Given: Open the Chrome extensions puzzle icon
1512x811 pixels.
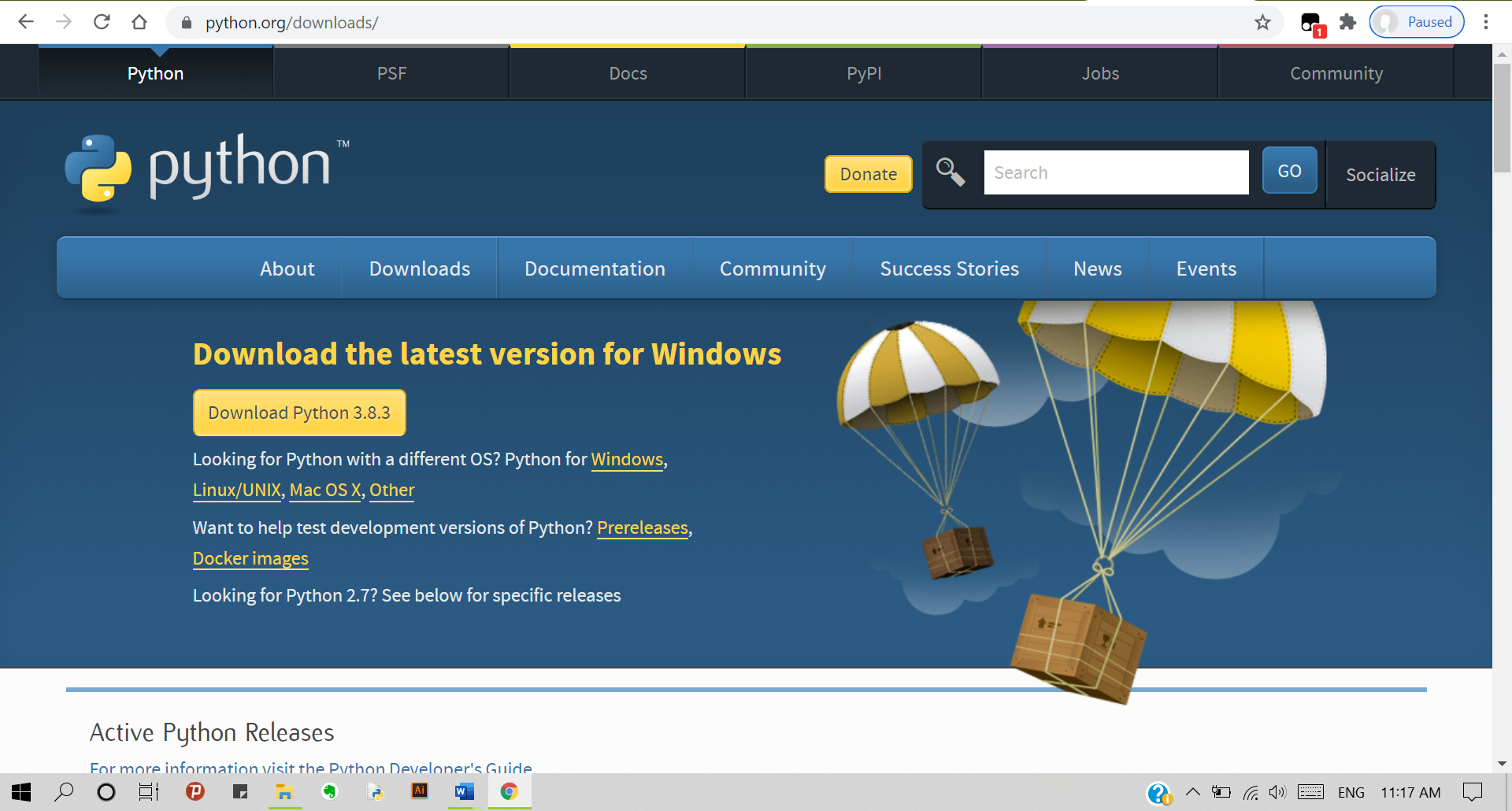Looking at the screenshot, I should pyautogui.click(x=1348, y=22).
